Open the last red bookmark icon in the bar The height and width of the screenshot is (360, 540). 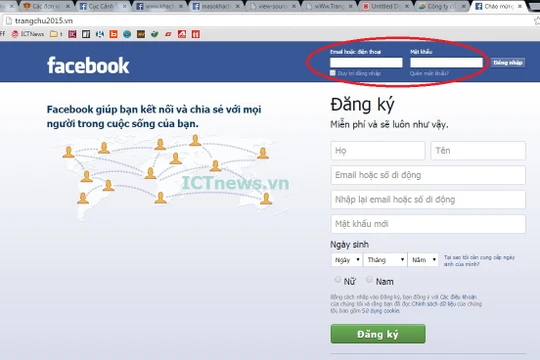coord(196,34)
